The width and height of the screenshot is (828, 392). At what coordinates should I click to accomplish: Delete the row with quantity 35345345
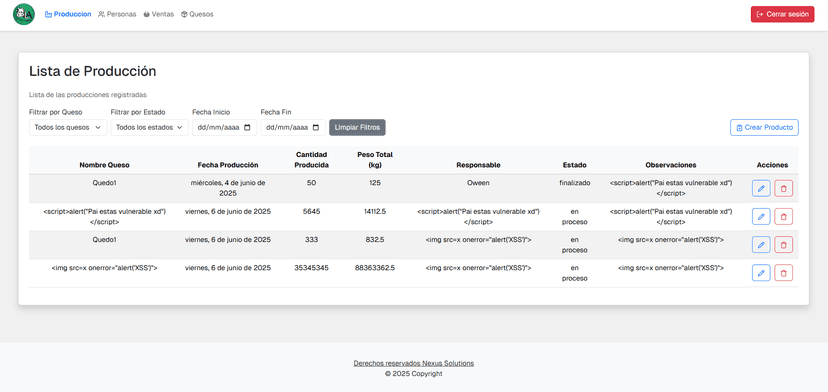point(784,273)
